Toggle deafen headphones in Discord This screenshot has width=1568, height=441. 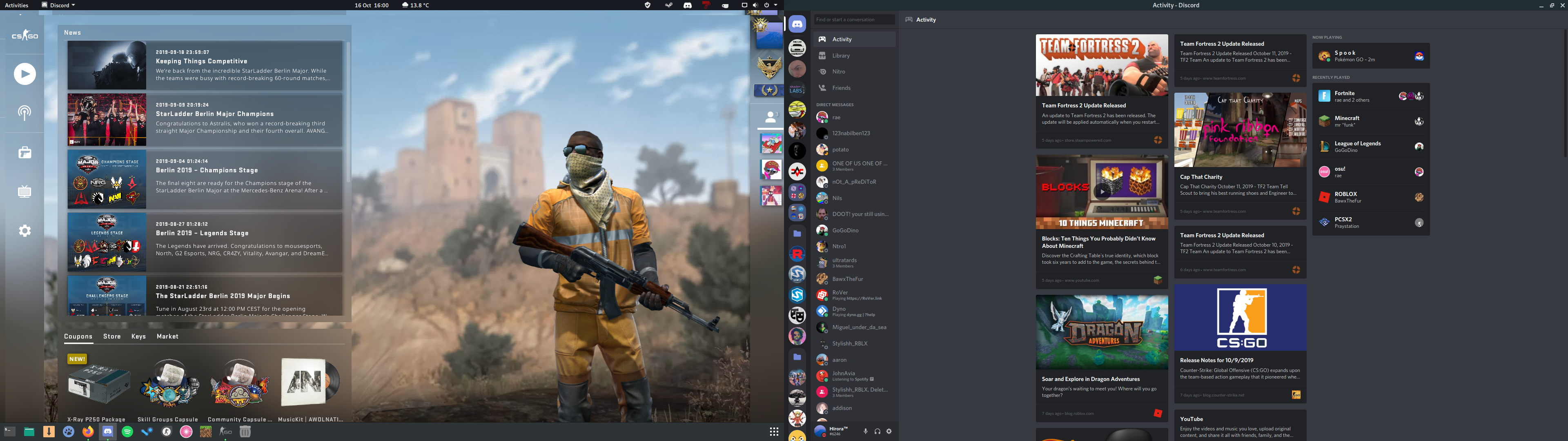tap(877, 431)
